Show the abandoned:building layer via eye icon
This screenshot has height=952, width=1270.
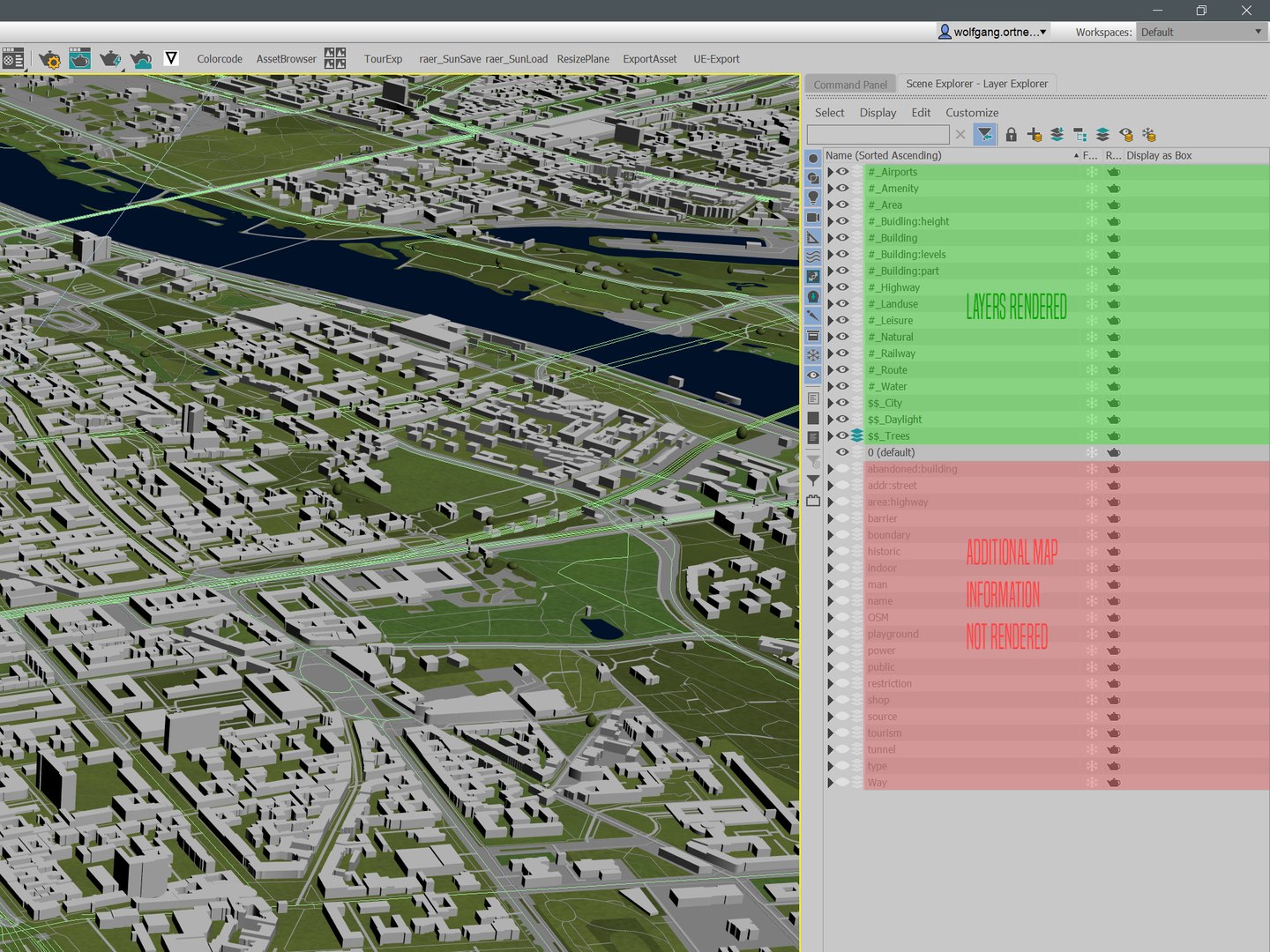[843, 469]
